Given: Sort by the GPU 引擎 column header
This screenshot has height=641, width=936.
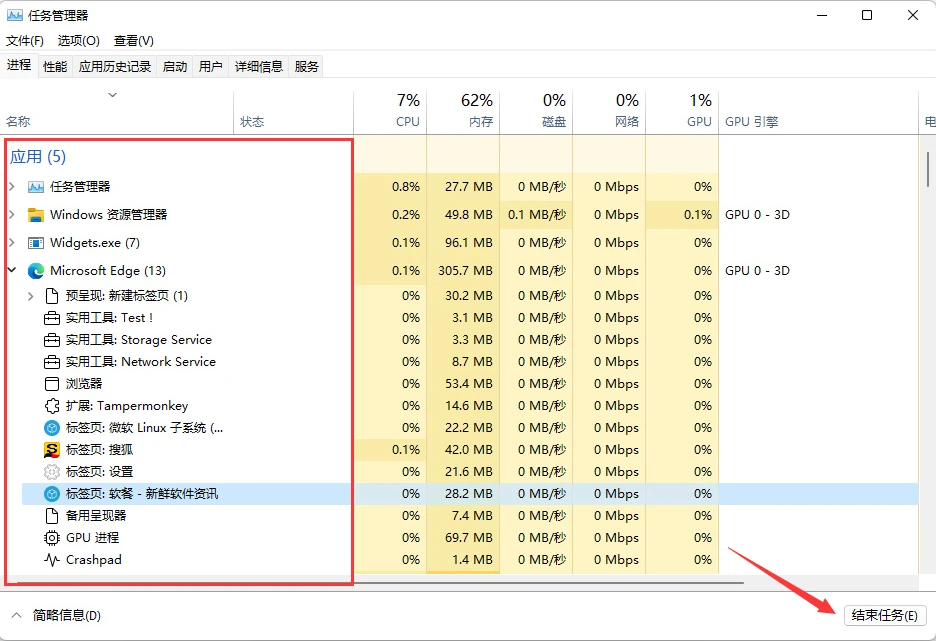Looking at the screenshot, I should (x=818, y=112).
